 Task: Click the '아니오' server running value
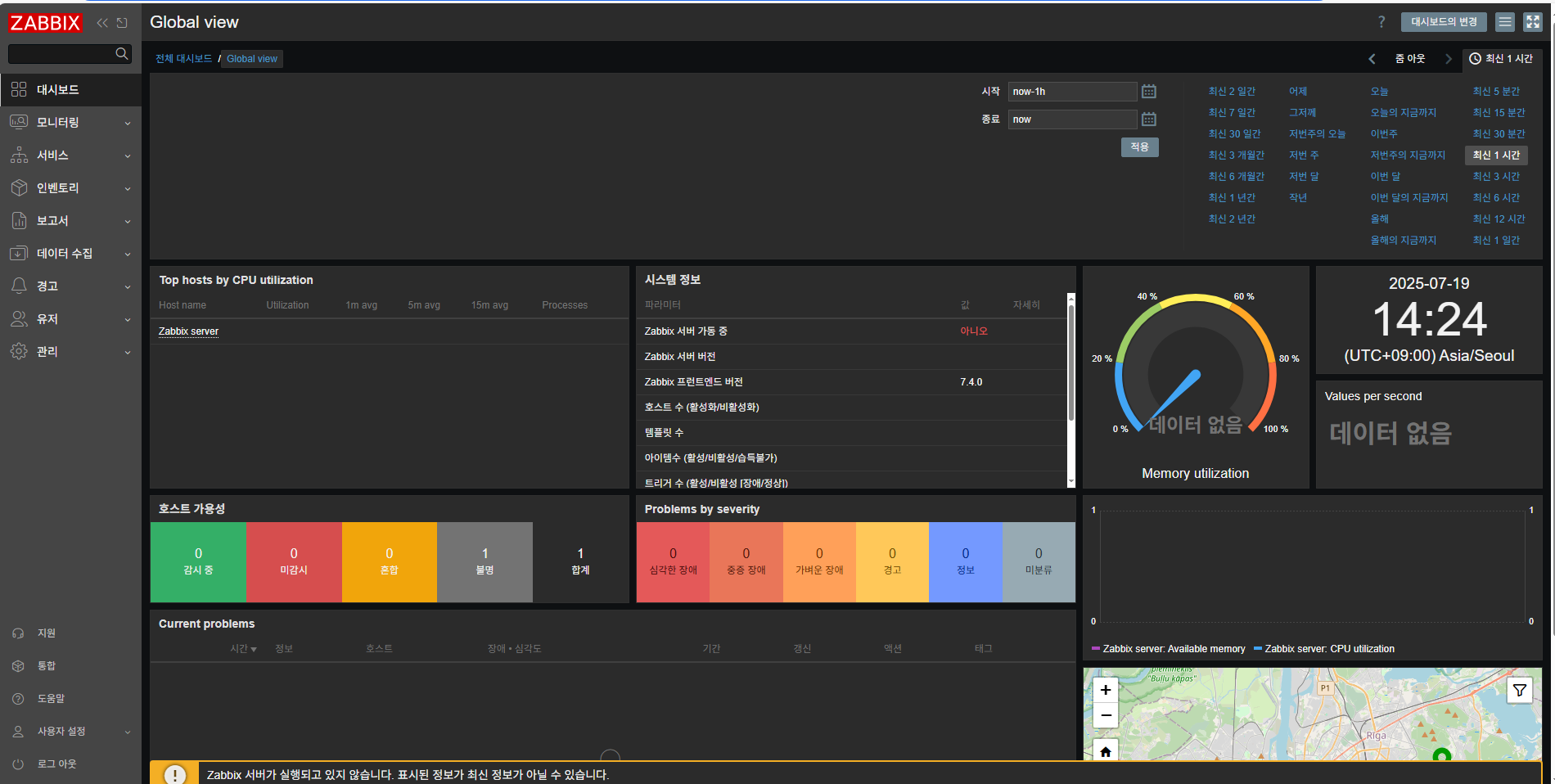click(974, 331)
